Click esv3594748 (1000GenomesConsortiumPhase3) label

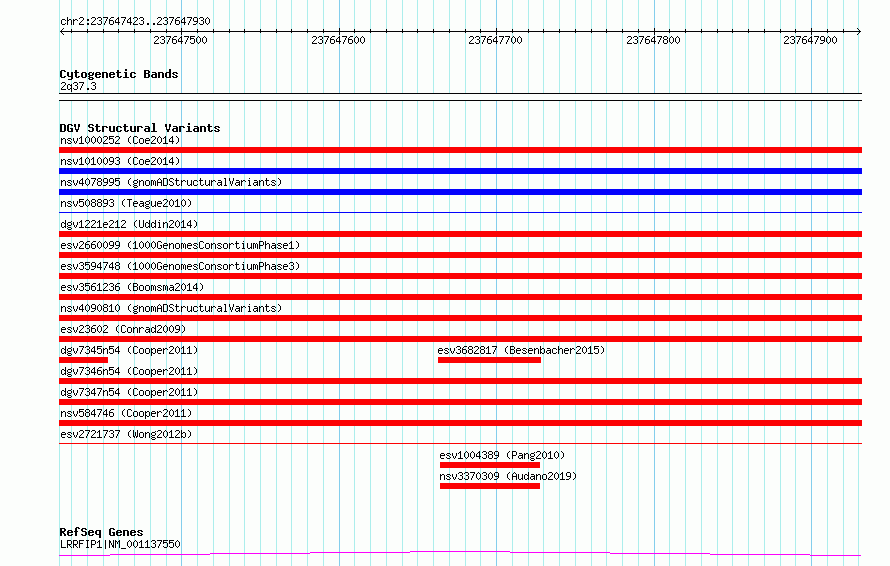click(x=180, y=266)
